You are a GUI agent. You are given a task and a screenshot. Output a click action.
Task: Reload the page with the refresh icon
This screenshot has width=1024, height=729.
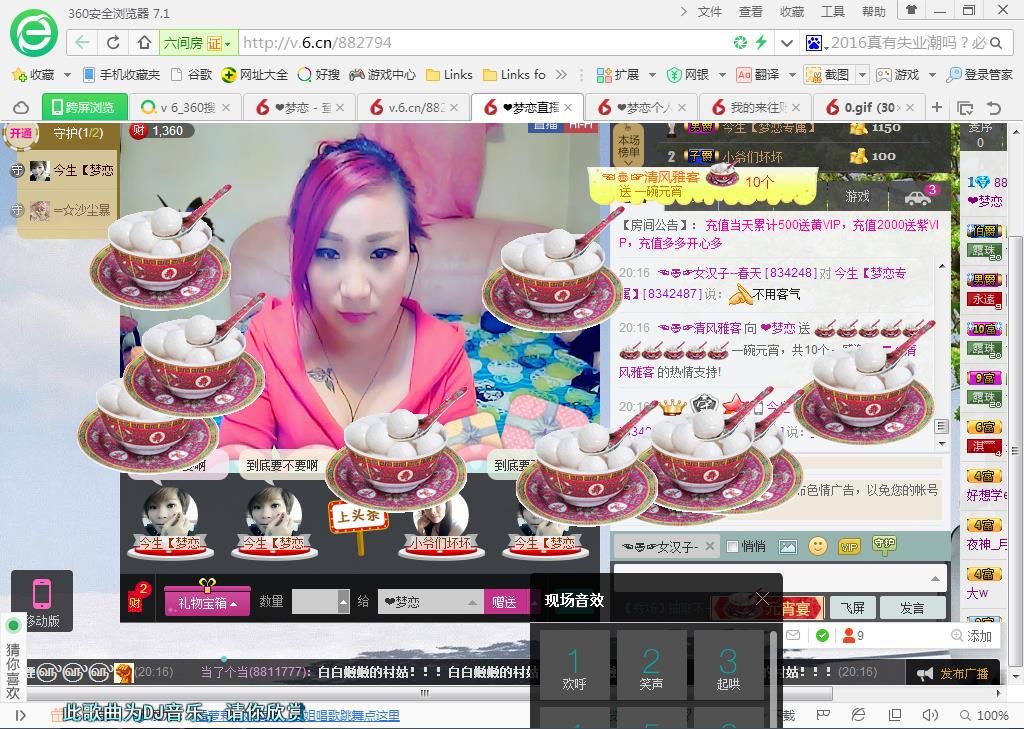(113, 42)
